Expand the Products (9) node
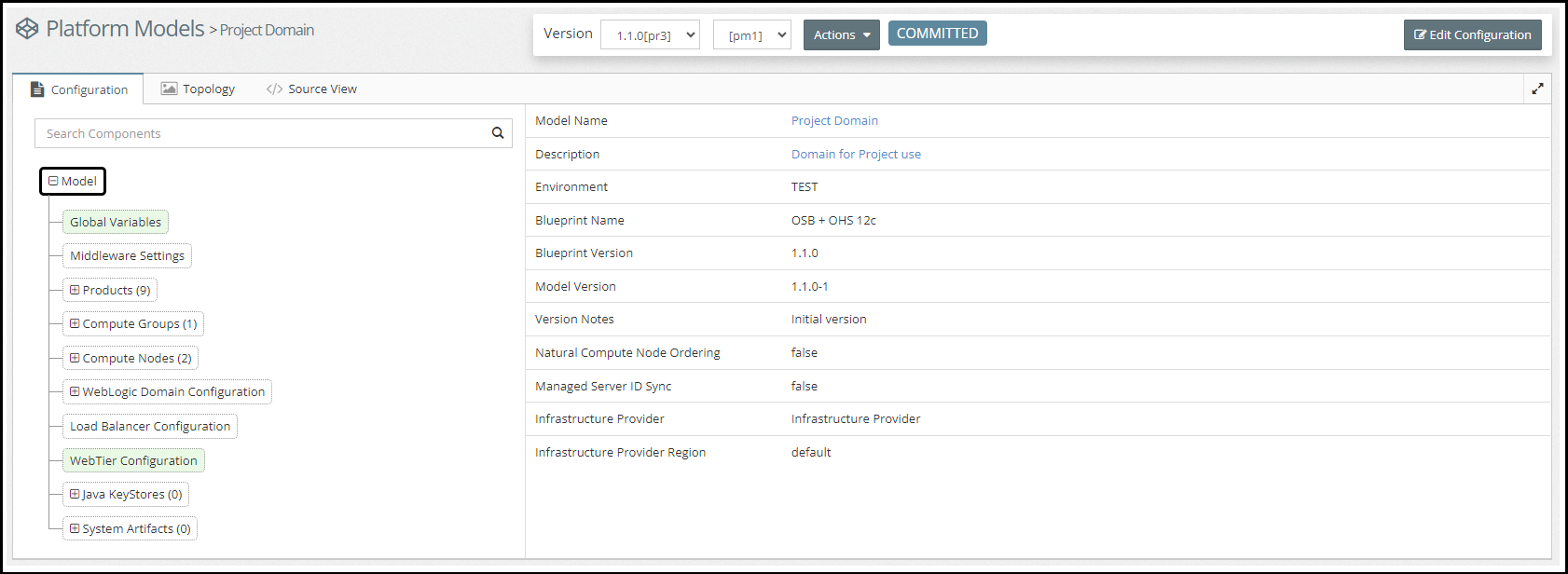1568x574 pixels. coord(75,290)
